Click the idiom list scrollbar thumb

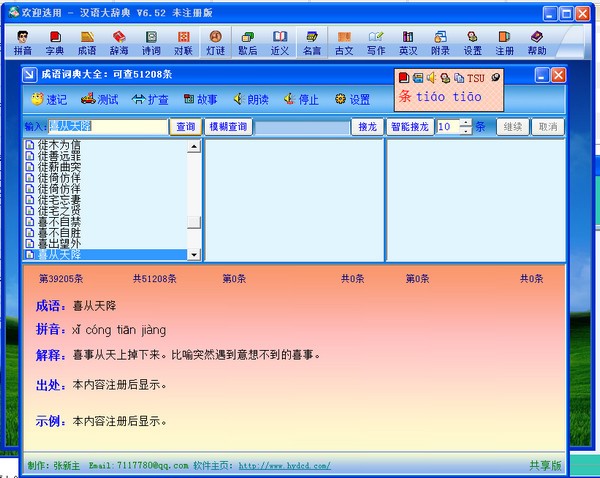tap(194, 222)
